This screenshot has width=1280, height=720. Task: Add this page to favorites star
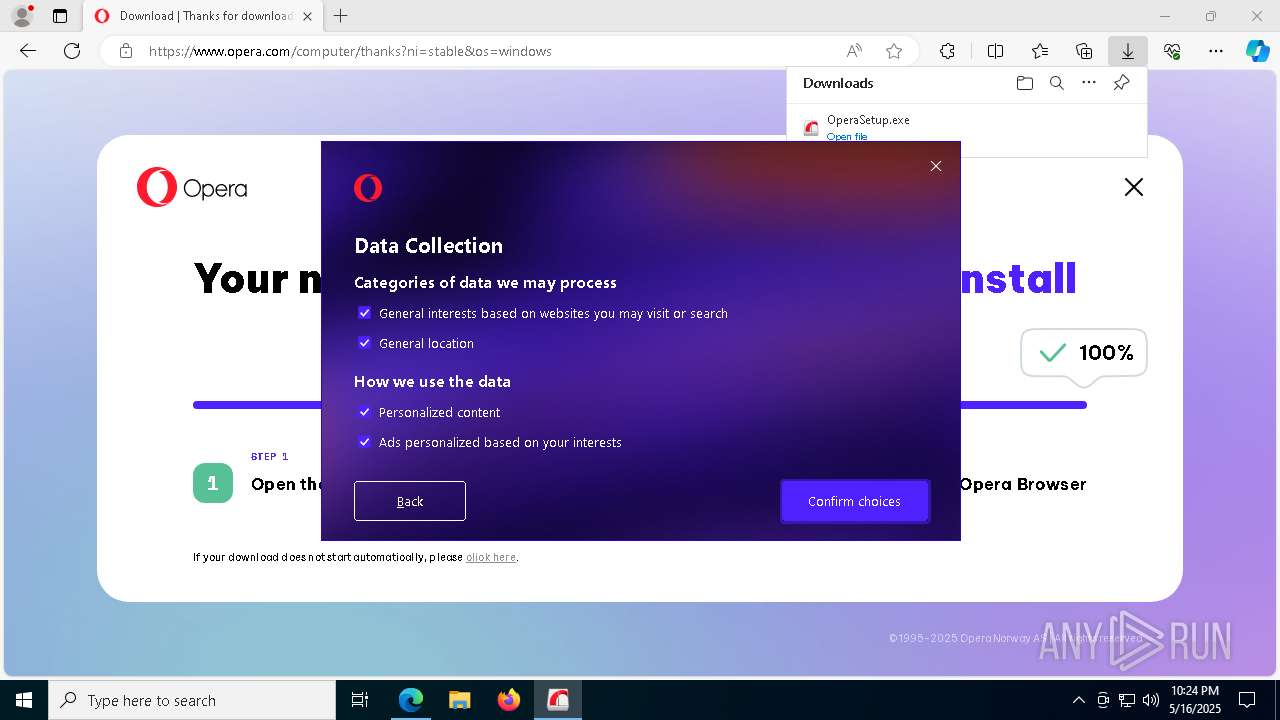[x=894, y=51]
